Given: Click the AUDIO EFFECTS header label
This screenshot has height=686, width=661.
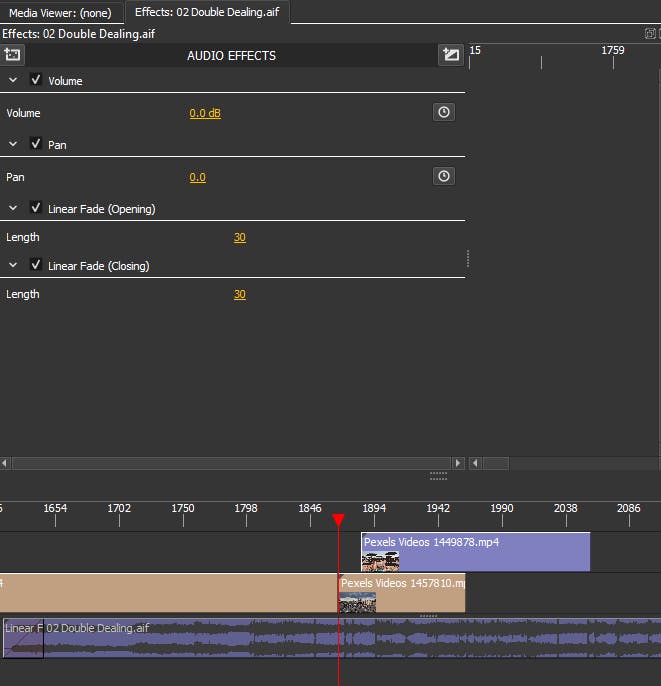Looking at the screenshot, I should coord(231,56).
